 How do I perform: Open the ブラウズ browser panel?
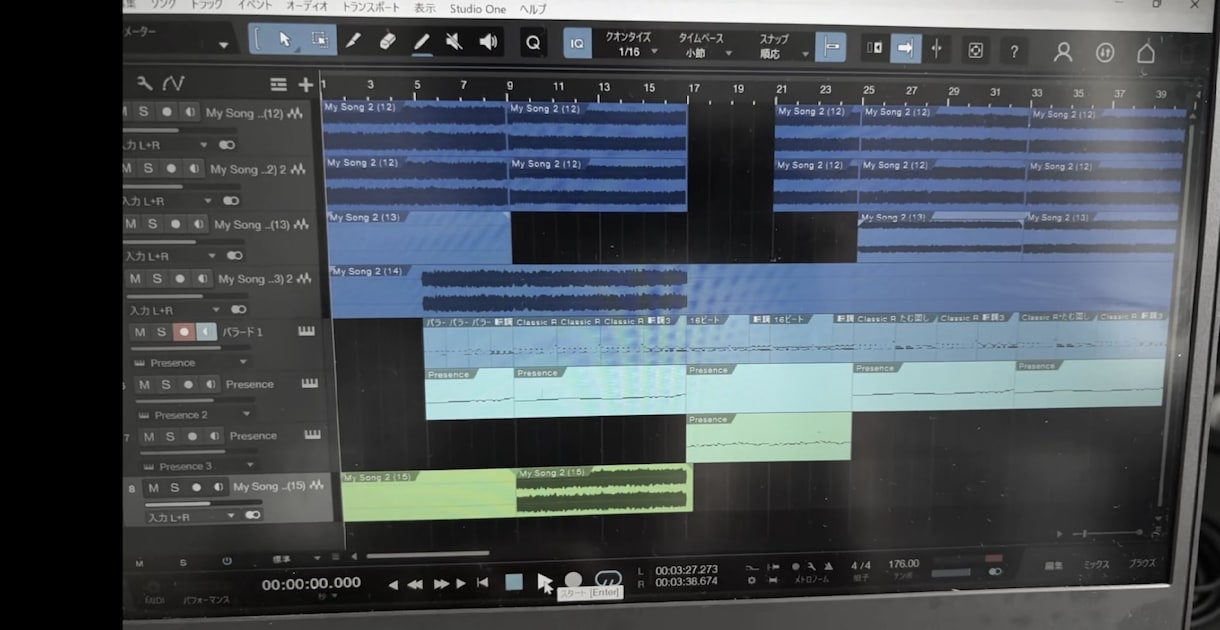[1142, 564]
